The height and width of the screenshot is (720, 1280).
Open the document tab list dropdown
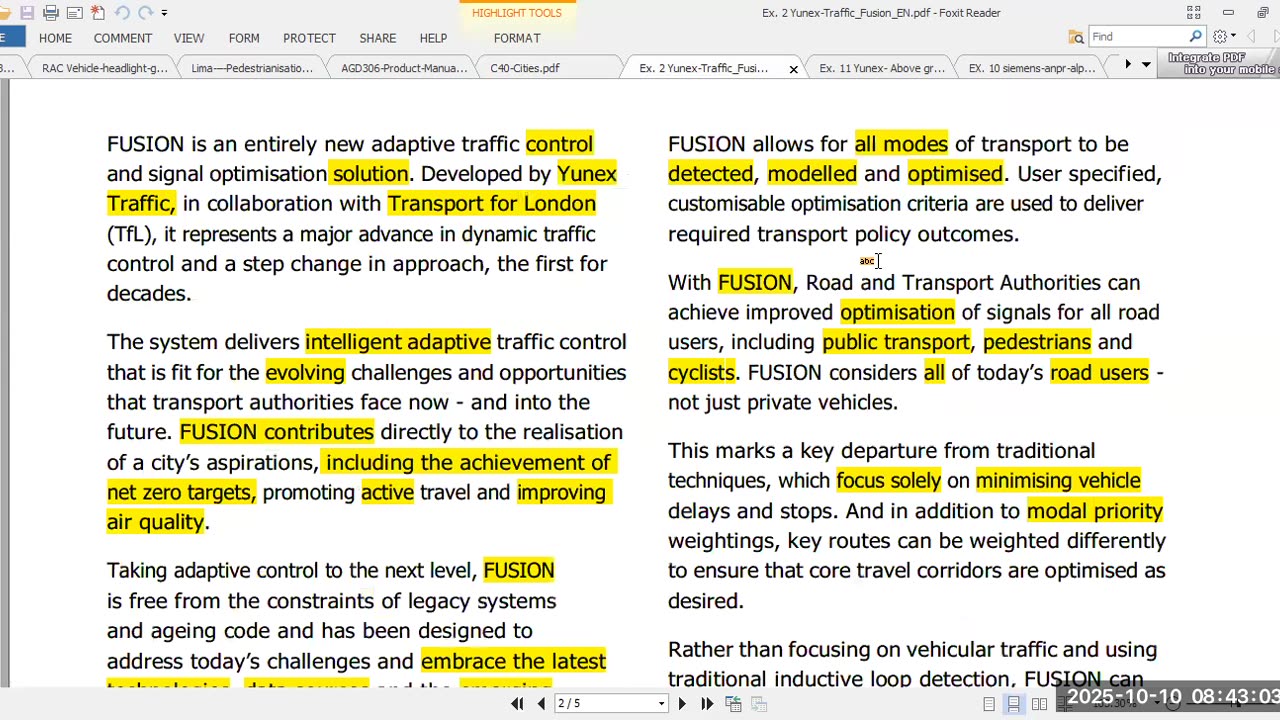click(1146, 64)
